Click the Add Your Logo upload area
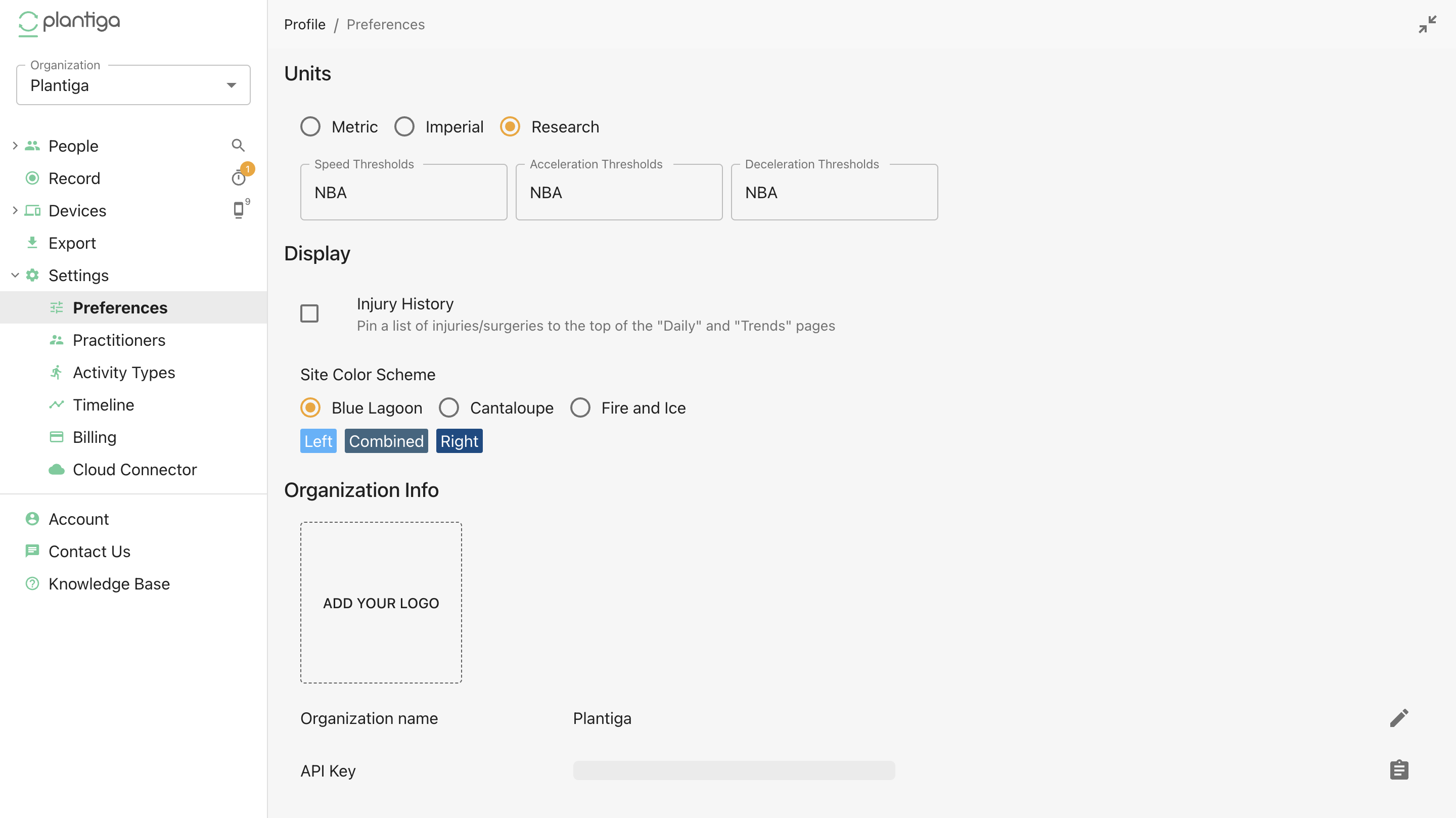The height and width of the screenshot is (818, 1456). [381, 603]
